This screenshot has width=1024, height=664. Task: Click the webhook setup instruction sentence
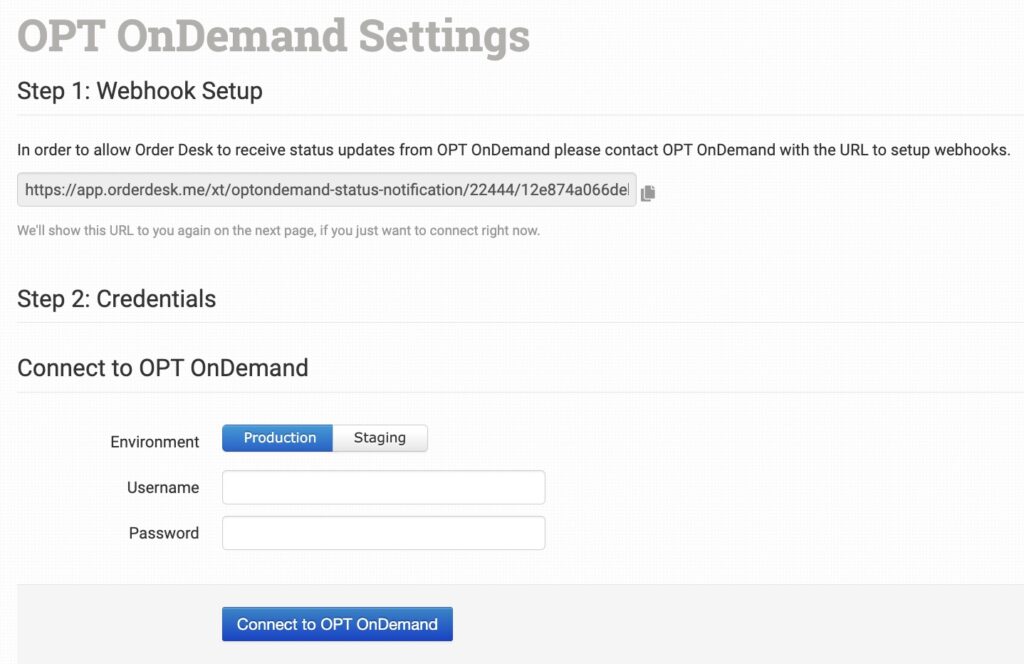tap(514, 150)
